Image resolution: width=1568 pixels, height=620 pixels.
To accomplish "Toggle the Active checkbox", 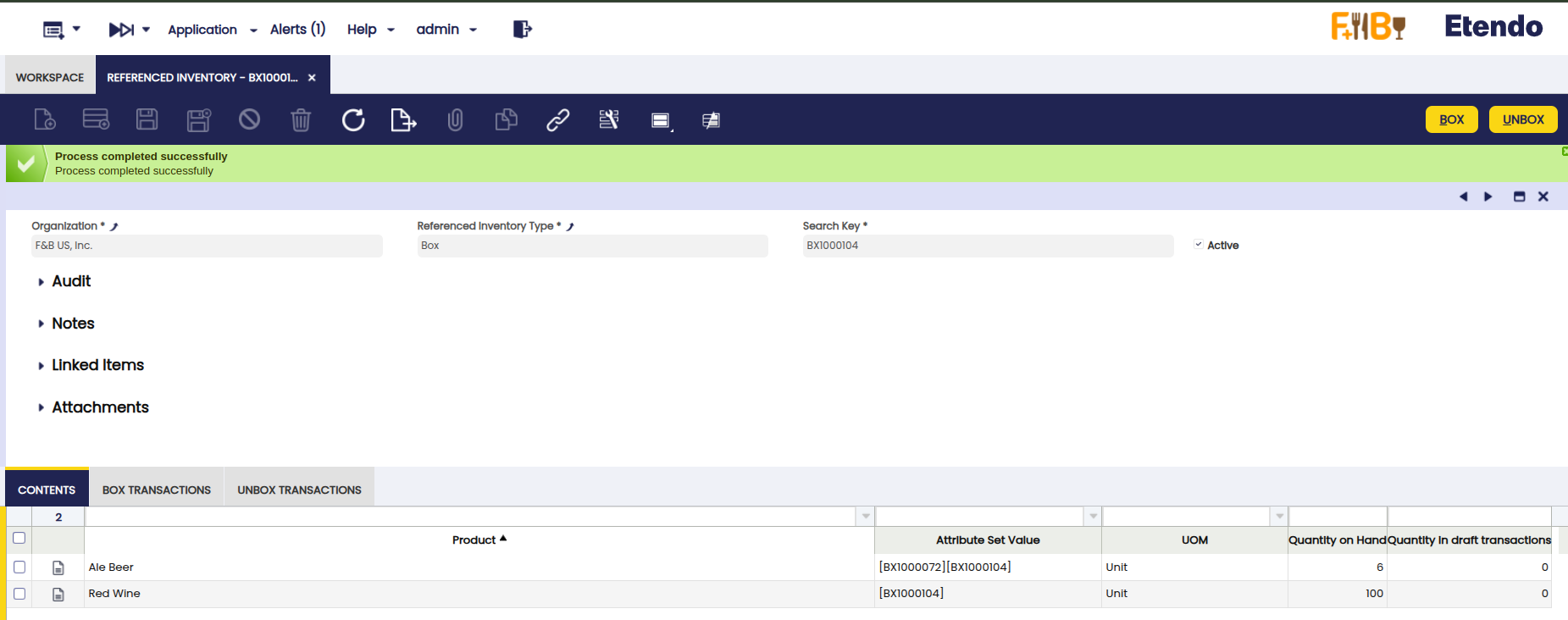I will click(x=1199, y=245).
